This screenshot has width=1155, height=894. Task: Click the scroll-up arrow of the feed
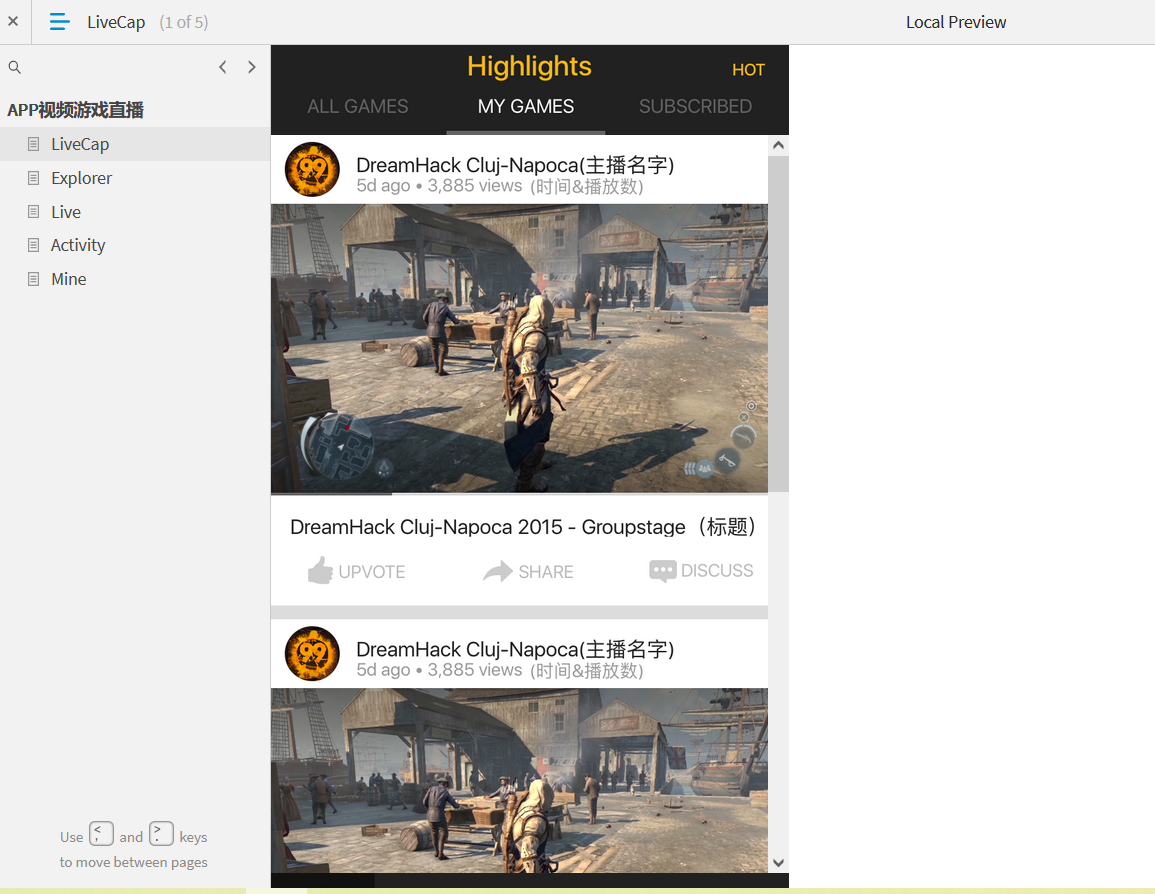[778, 145]
